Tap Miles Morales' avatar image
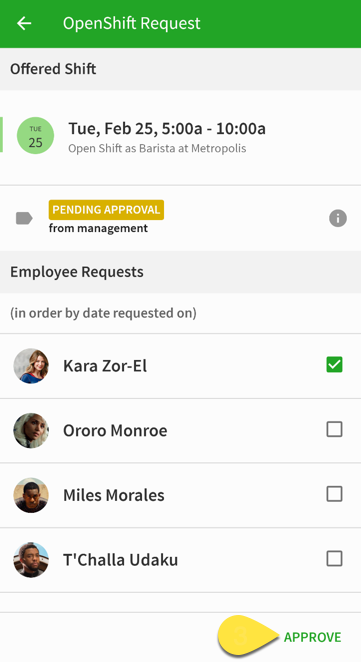 pos(31,495)
